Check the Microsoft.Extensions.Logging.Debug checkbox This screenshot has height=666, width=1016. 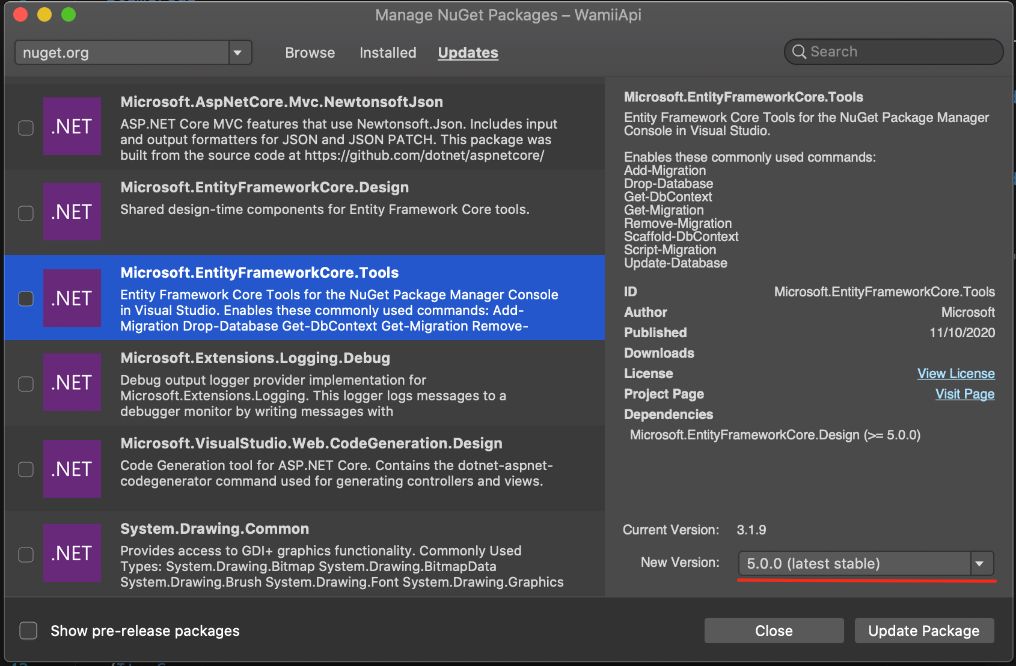[x=26, y=384]
